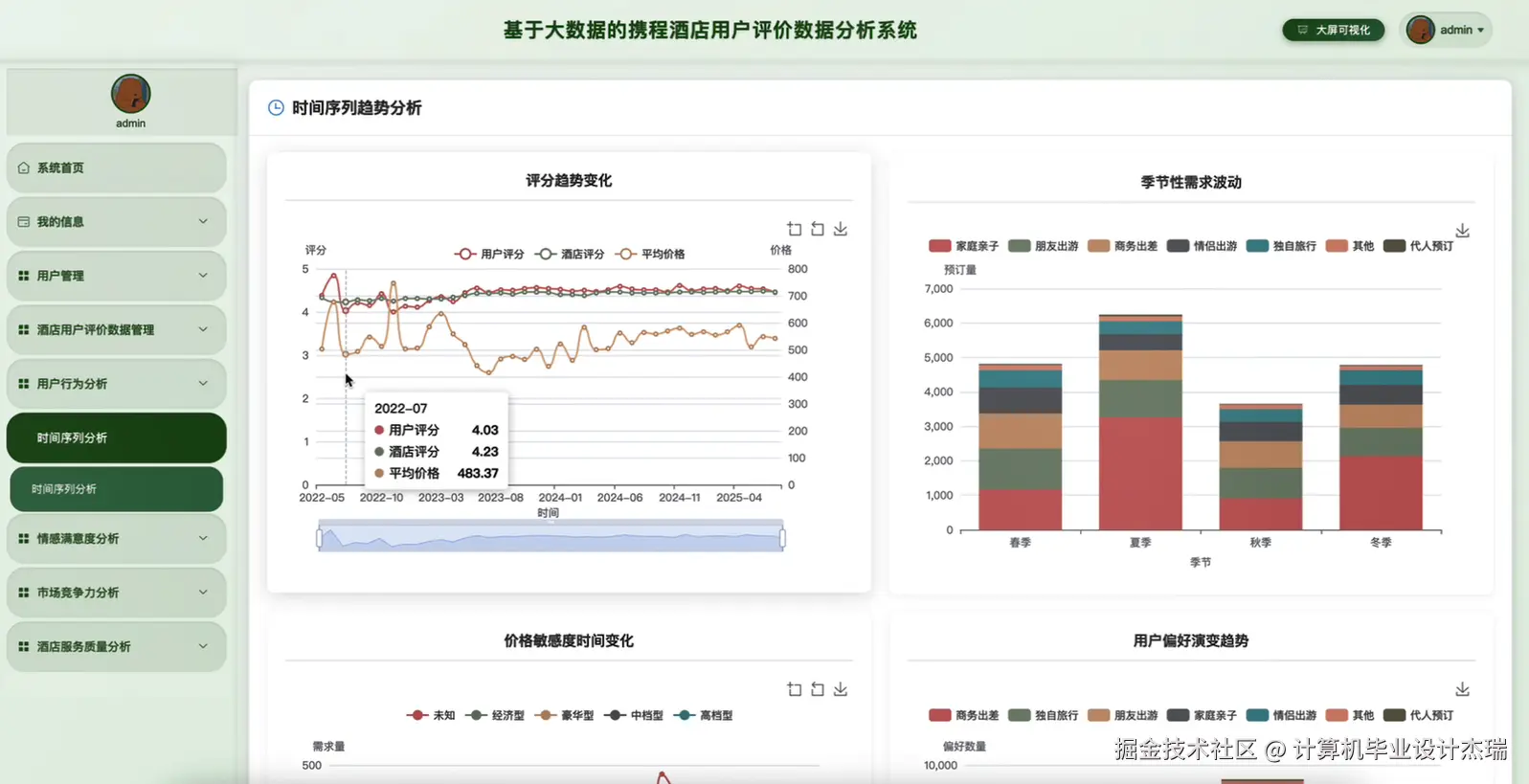The width and height of the screenshot is (1529, 784).
Task: Click the left handle of the time zoom slider
Action: pyautogui.click(x=320, y=538)
